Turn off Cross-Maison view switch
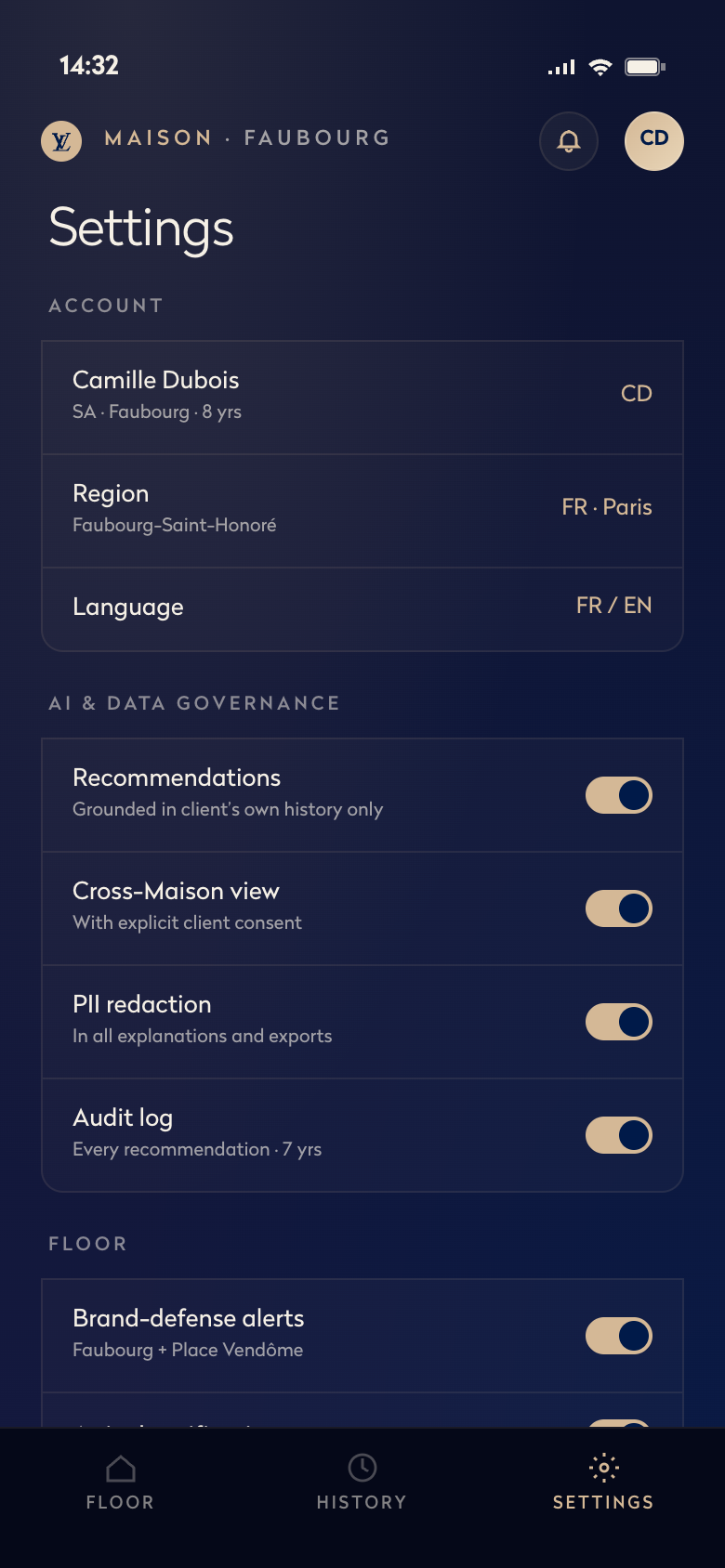 pos(619,908)
